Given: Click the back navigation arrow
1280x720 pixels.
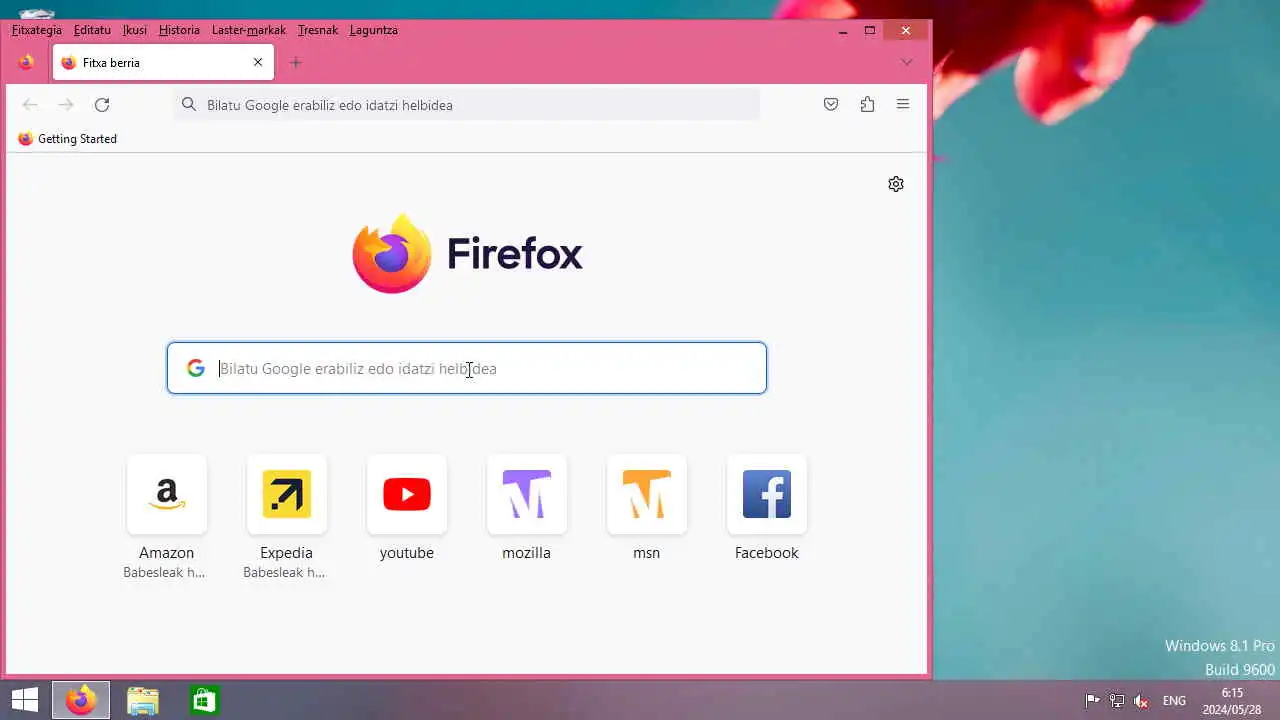Looking at the screenshot, I should [30, 105].
